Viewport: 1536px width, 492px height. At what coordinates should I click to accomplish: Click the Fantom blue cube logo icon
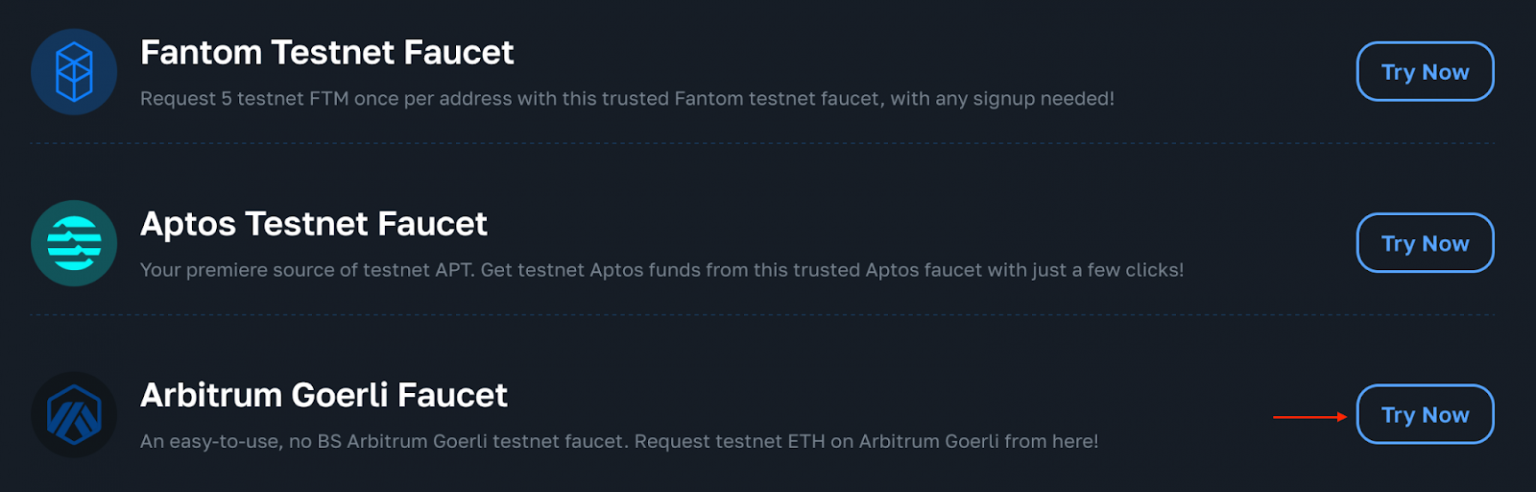[x=74, y=72]
